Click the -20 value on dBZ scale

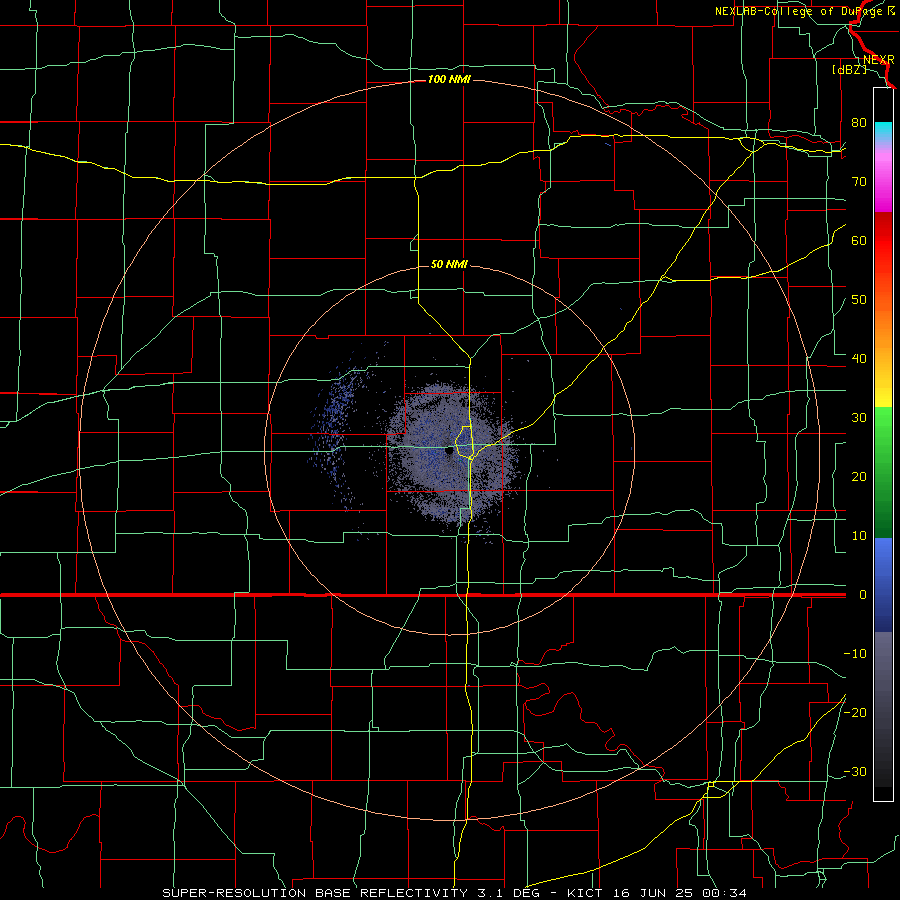(x=855, y=713)
